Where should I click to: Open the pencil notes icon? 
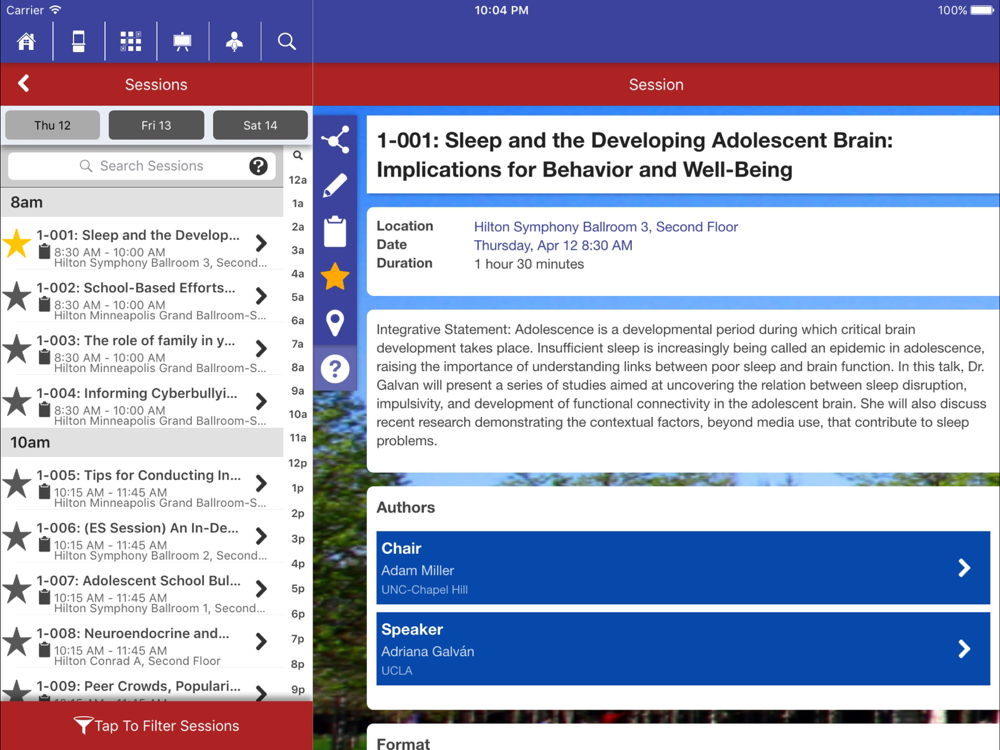[x=335, y=185]
